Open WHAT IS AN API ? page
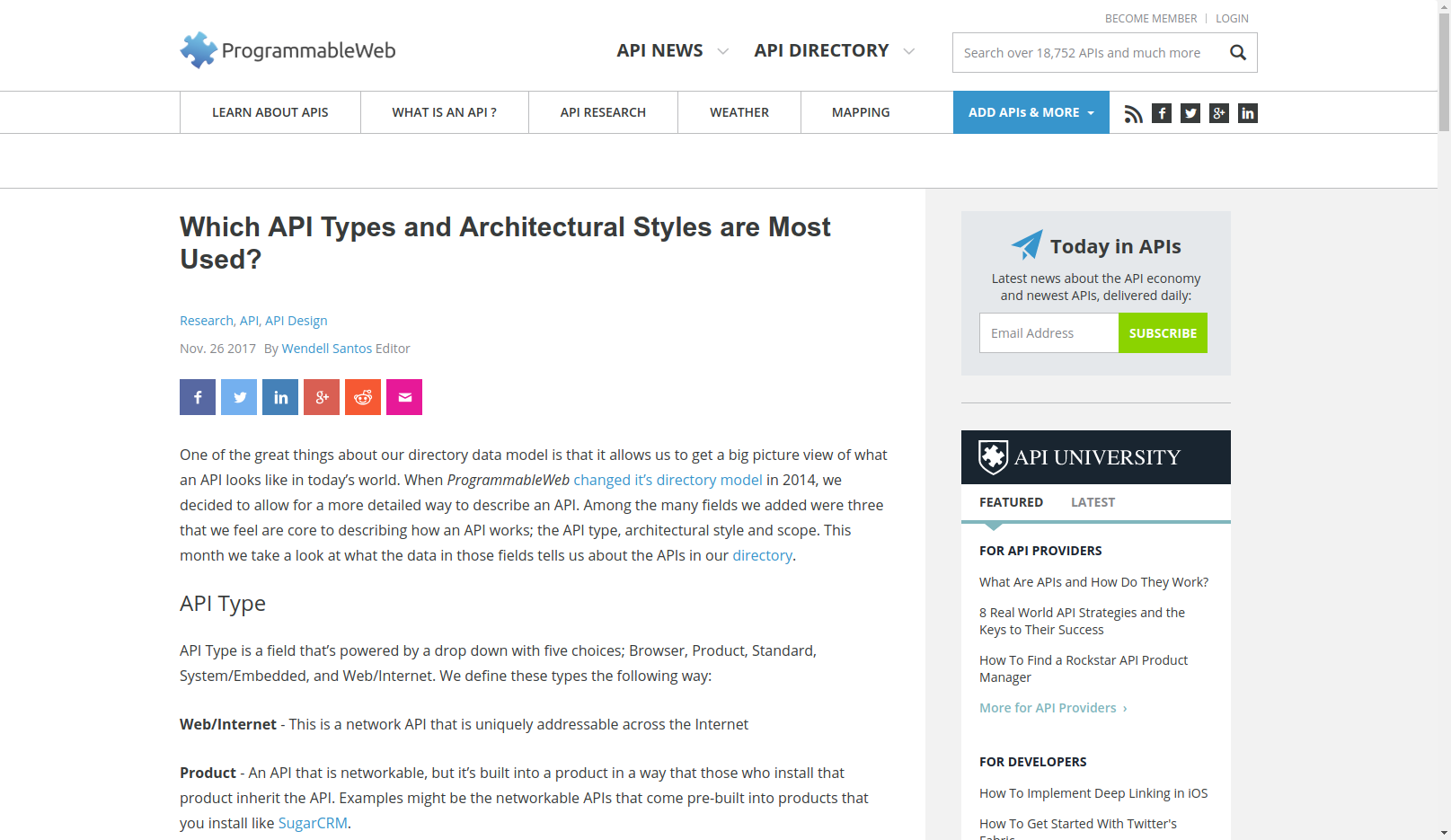The width and height of the screenshot is (1451, 840). (x=444, y=112)
